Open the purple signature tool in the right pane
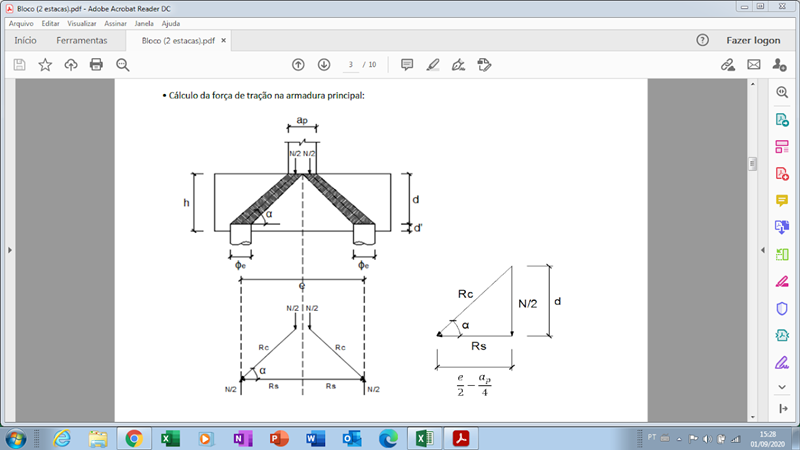 tap(782, 363)
